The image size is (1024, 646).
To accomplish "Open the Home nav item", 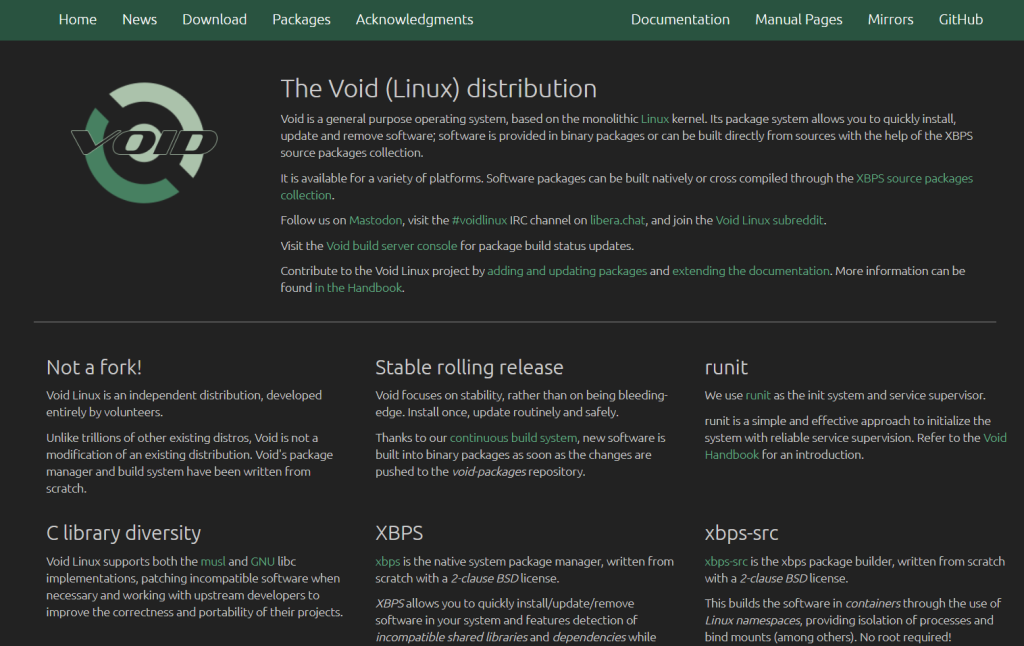I will point(78,20).
